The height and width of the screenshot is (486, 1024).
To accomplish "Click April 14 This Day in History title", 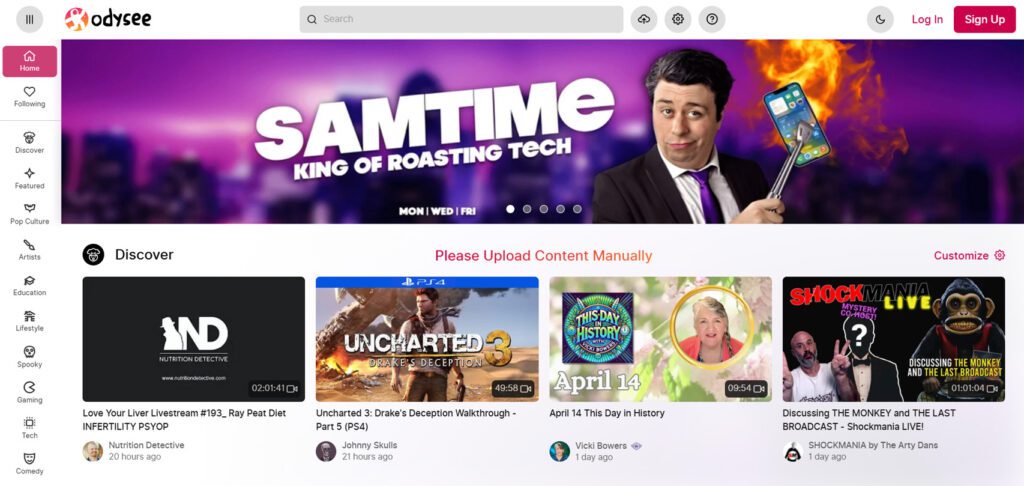I will click(607, 413).
